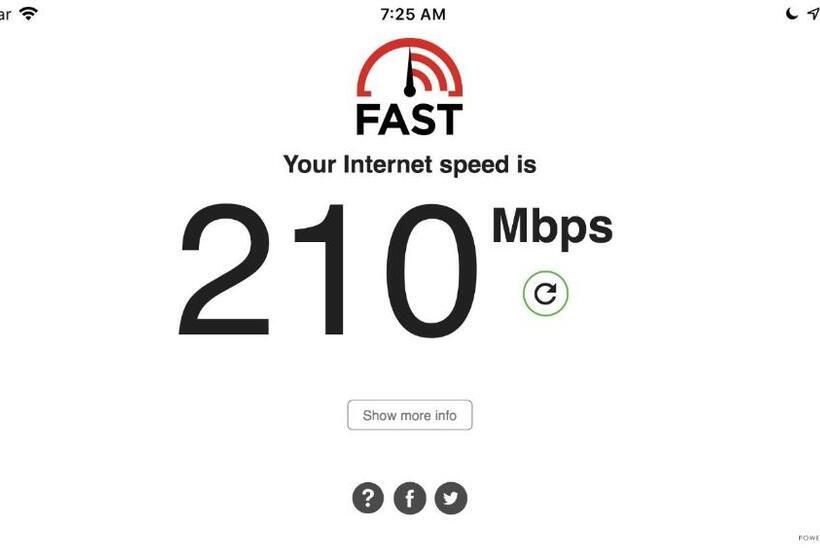Click the letter M in Mbps label
Screen dimensions: 820x560
tap(511, 225)
